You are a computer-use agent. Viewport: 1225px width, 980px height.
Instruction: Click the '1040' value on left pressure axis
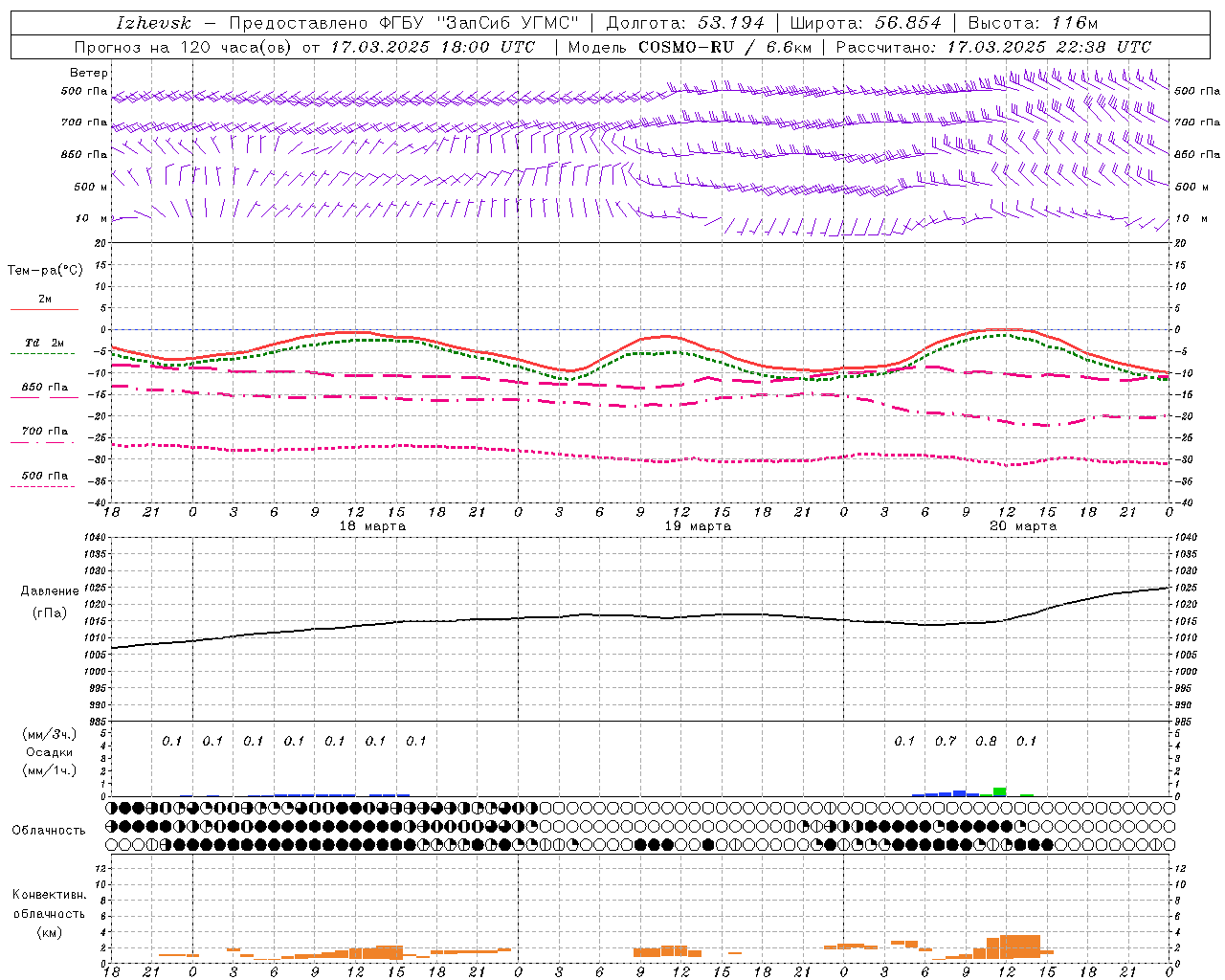click(93, 538)
